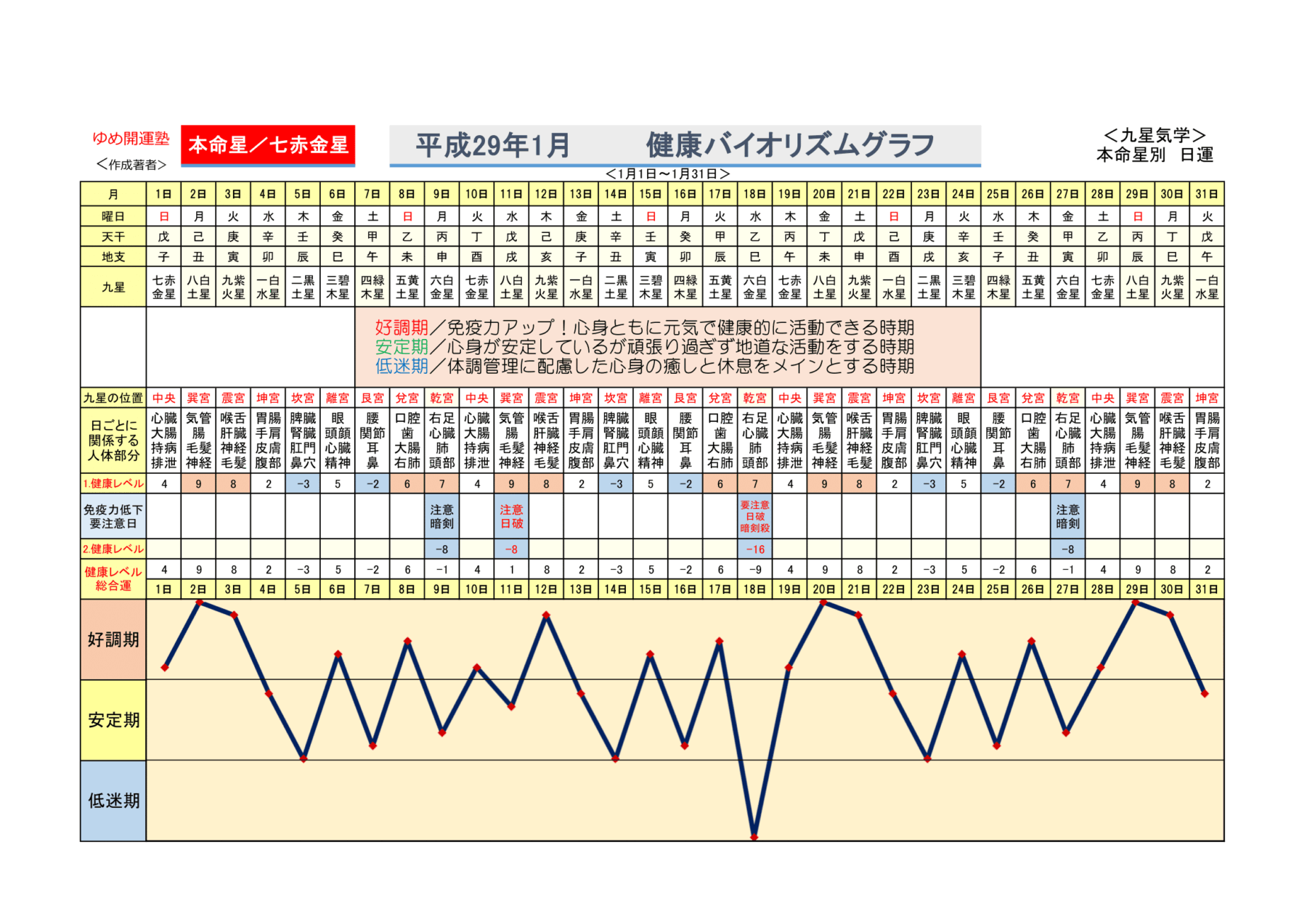Click the ＜作成著者＞ text
This screenshot has width=1307, height=924.
131,165
